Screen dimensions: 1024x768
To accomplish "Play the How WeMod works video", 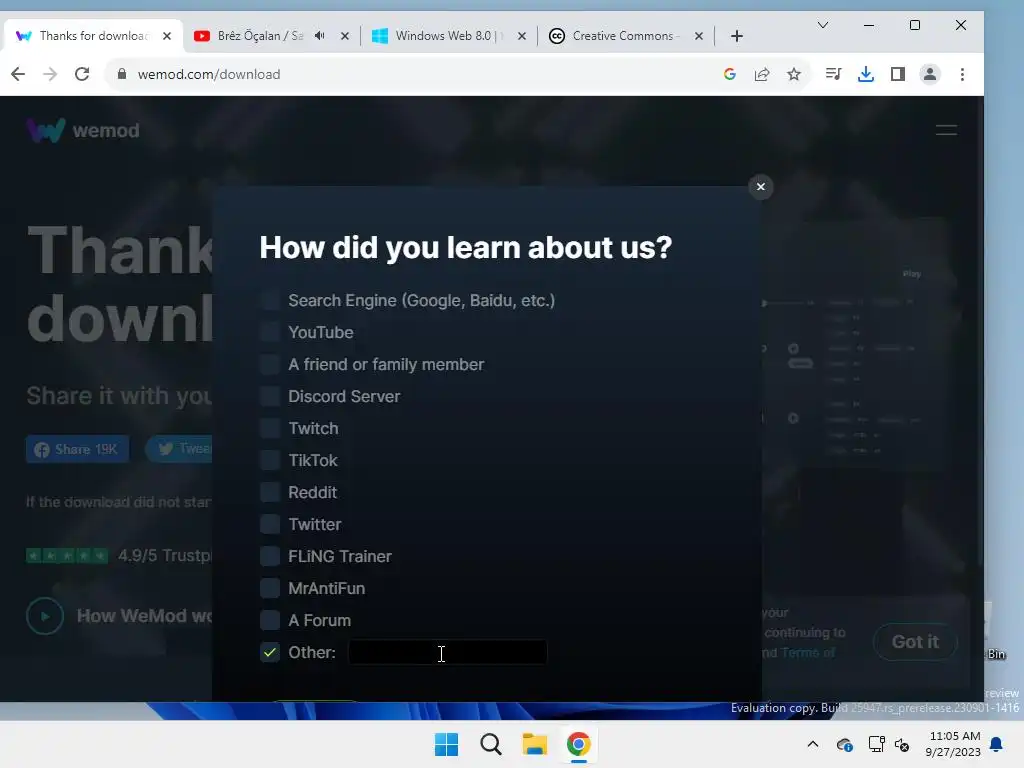I will [45, 616].
